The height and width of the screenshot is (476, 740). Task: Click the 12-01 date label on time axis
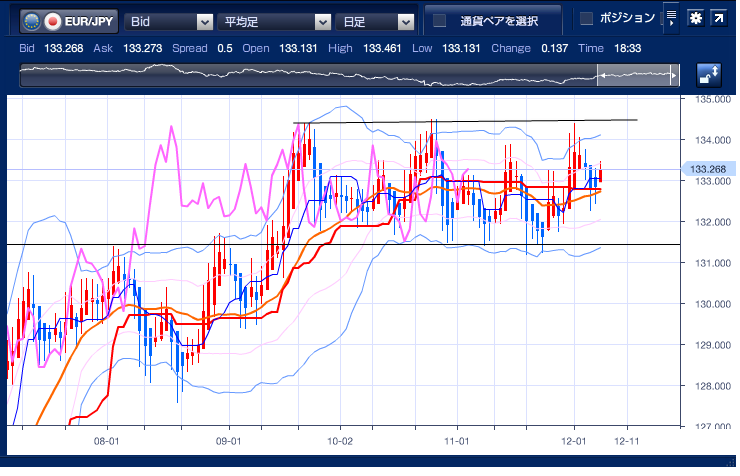tap(573, 441)
